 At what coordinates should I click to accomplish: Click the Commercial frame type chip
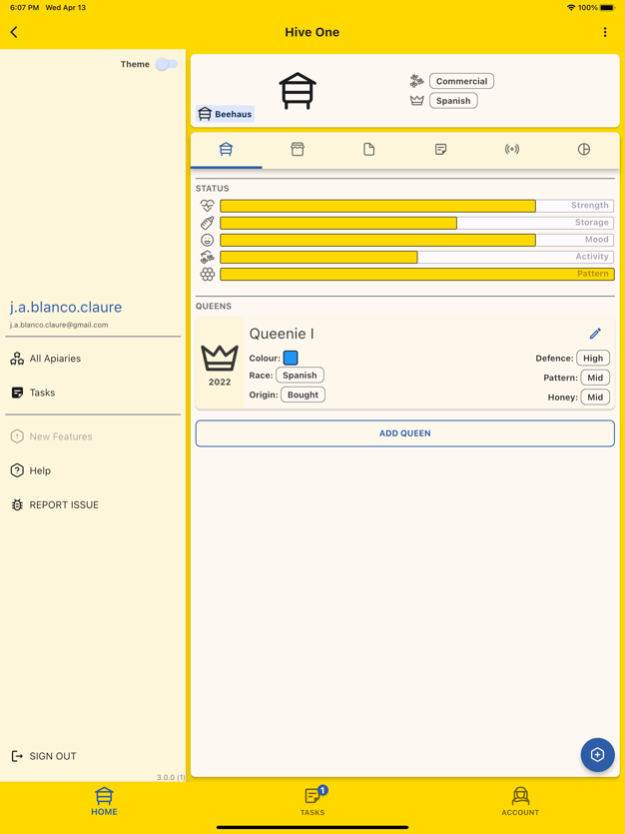[462, 81]
